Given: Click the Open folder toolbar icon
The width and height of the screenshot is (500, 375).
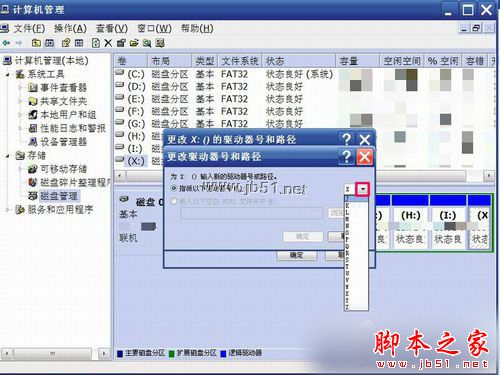Looking at the screenshot, I should click(134, 43).
